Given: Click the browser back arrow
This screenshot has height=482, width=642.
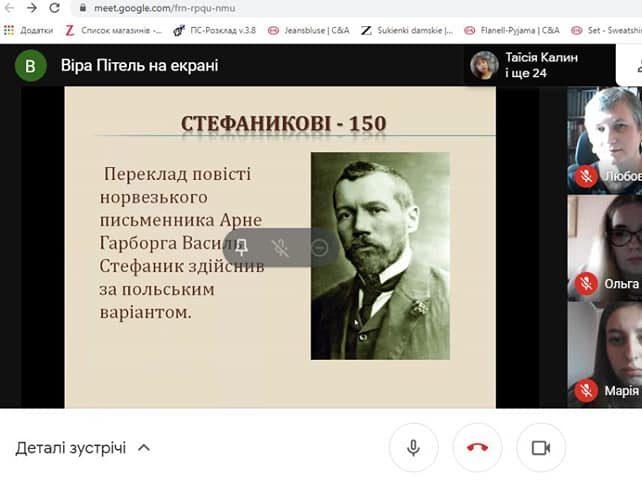Looking at the screenshot, I should pyautogui.click(x=9, y=8).
